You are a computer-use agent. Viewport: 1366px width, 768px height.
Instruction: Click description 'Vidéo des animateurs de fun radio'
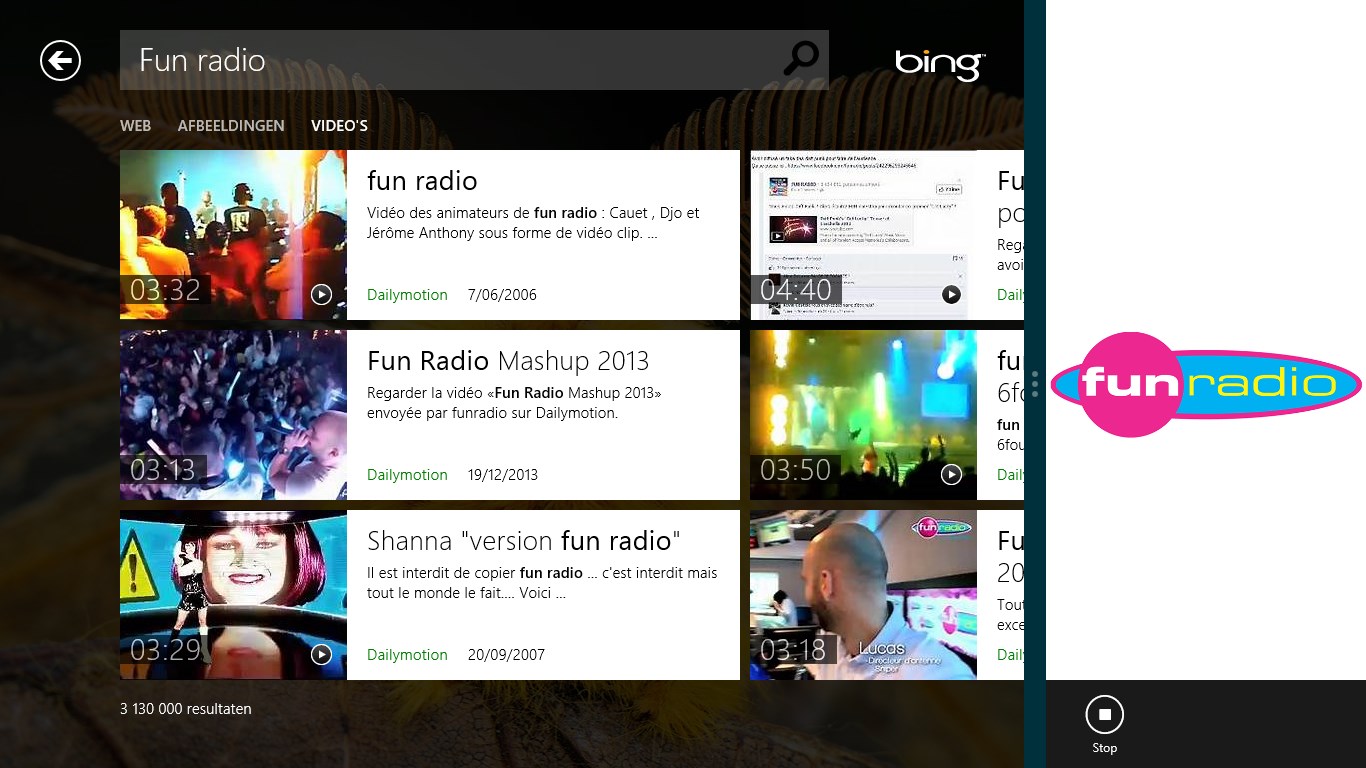click(x=533, y=223)
